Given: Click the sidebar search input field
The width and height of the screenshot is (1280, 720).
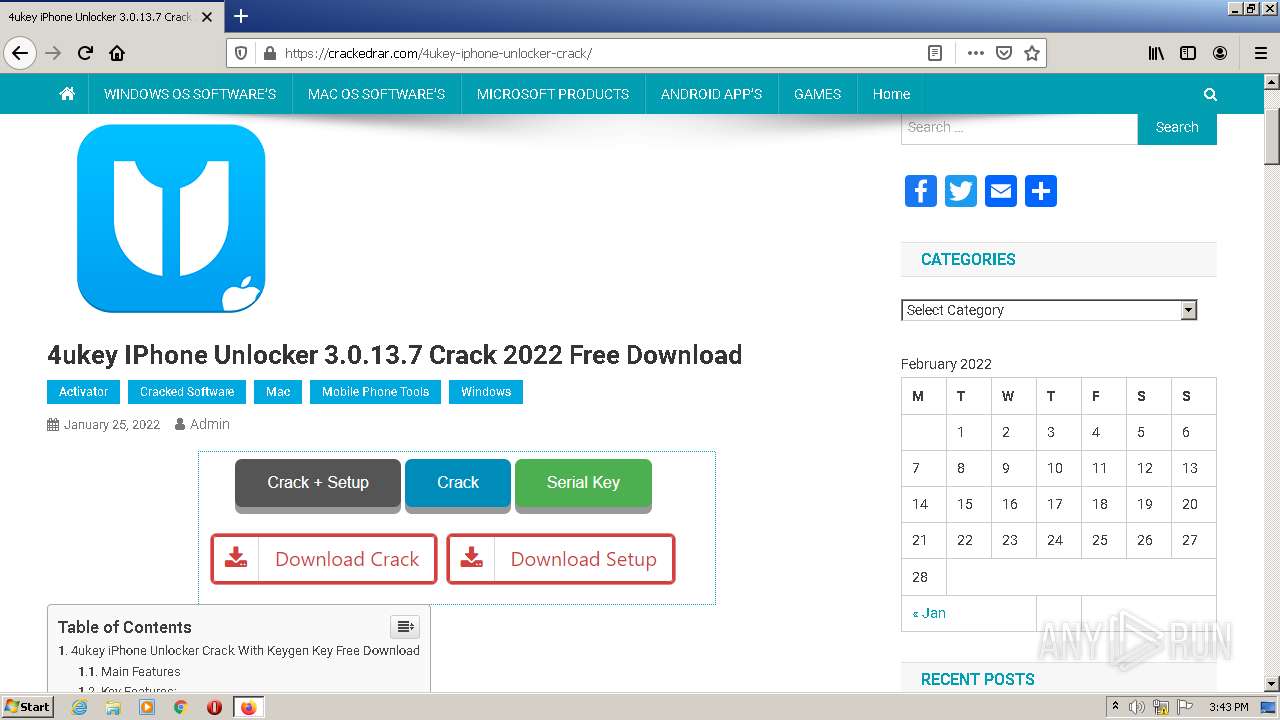Looking at the screenshot, I should click(1019, 128).
